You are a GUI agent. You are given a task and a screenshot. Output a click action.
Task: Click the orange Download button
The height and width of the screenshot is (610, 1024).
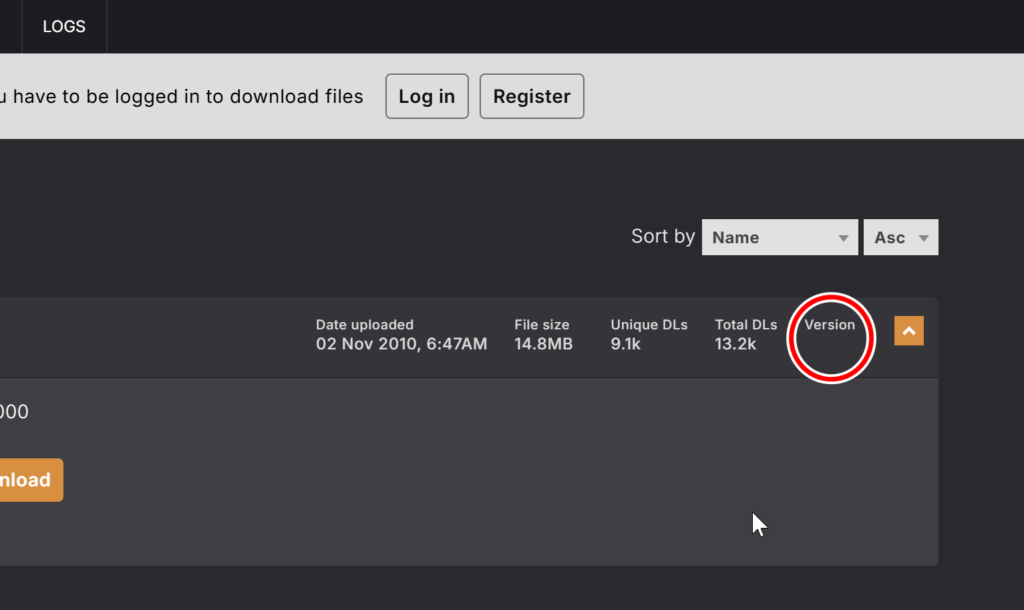28,480
